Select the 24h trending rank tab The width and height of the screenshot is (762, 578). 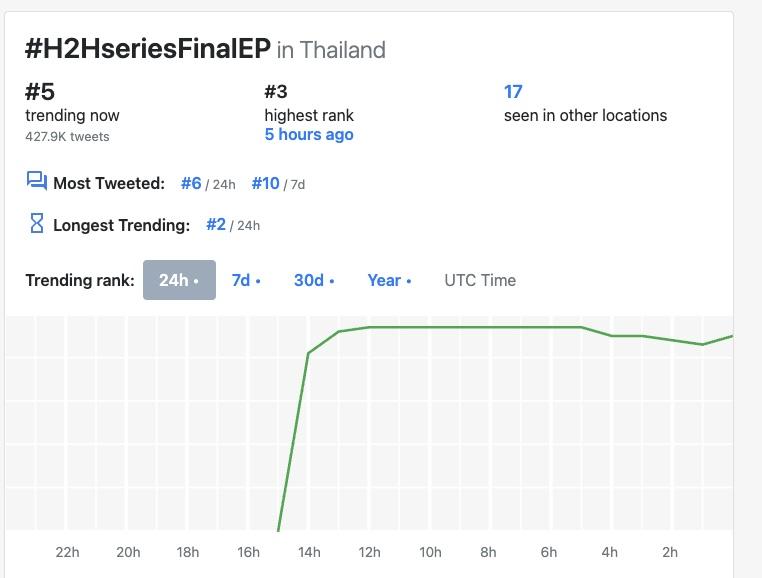(179, 280)
